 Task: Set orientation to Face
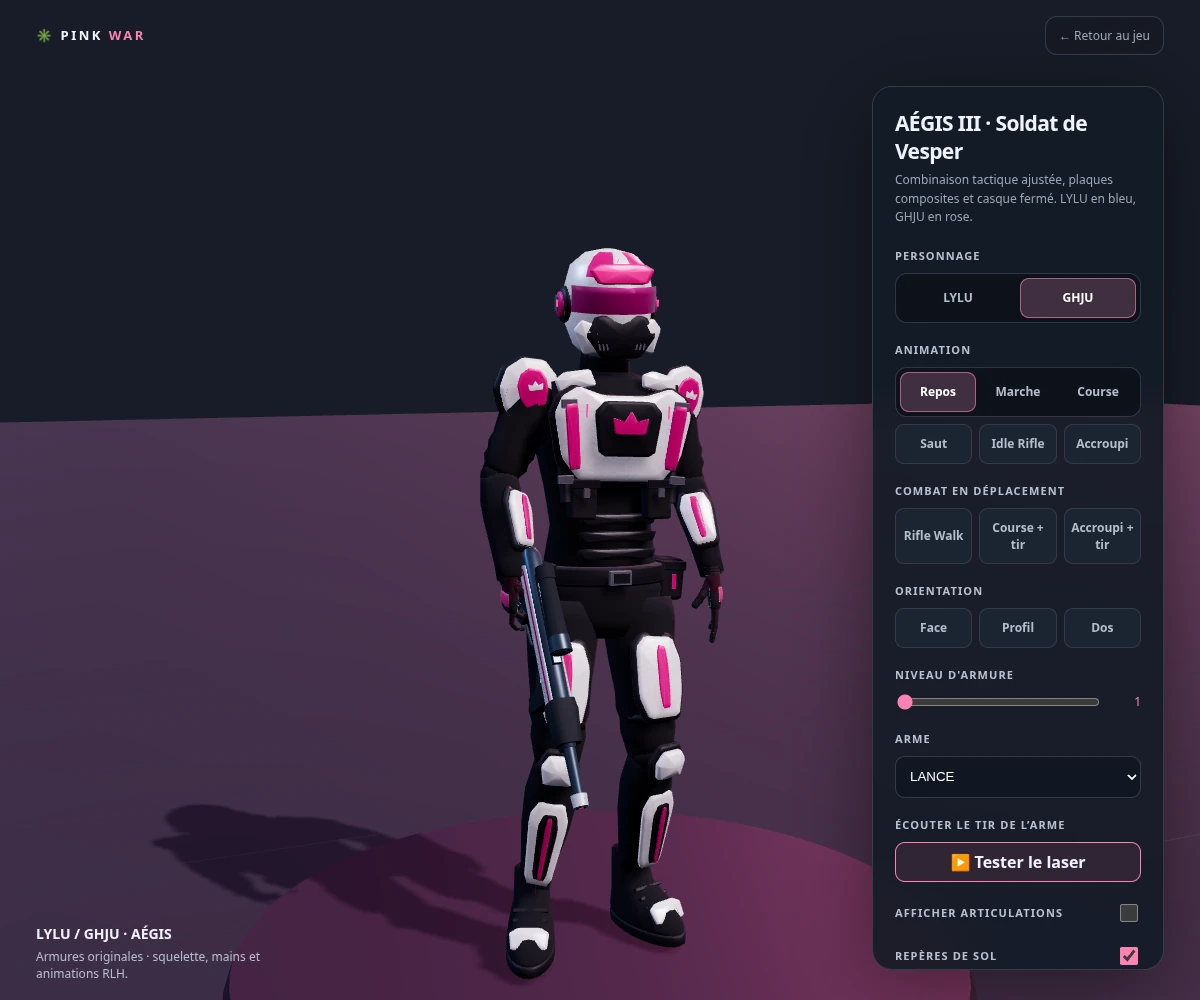pos(933,628)
